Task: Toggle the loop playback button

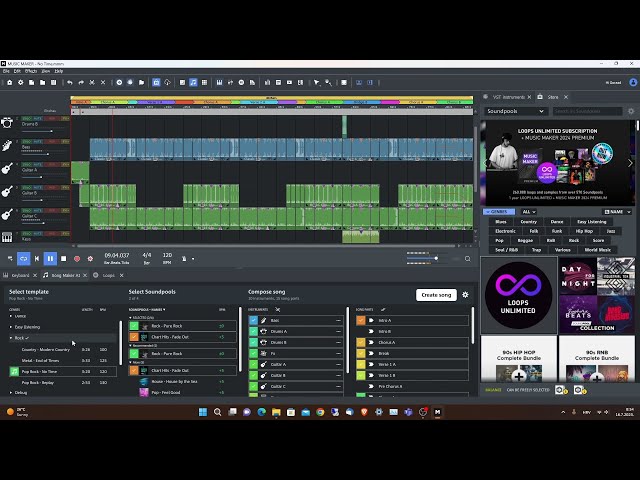Action: (24, 259)
